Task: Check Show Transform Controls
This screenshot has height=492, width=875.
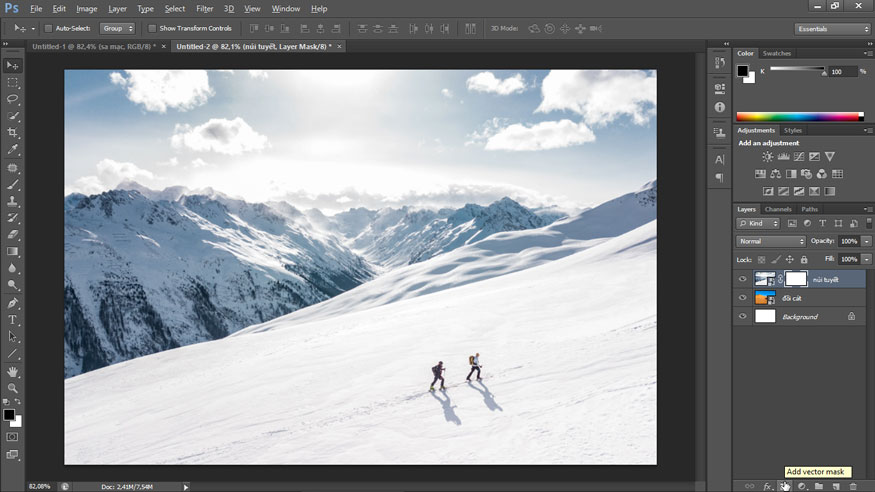Action: pos(152,28)
